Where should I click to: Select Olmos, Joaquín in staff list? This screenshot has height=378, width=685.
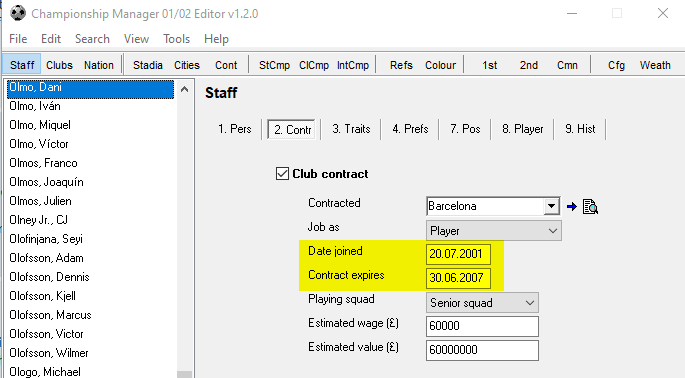[x=91, y=182]
